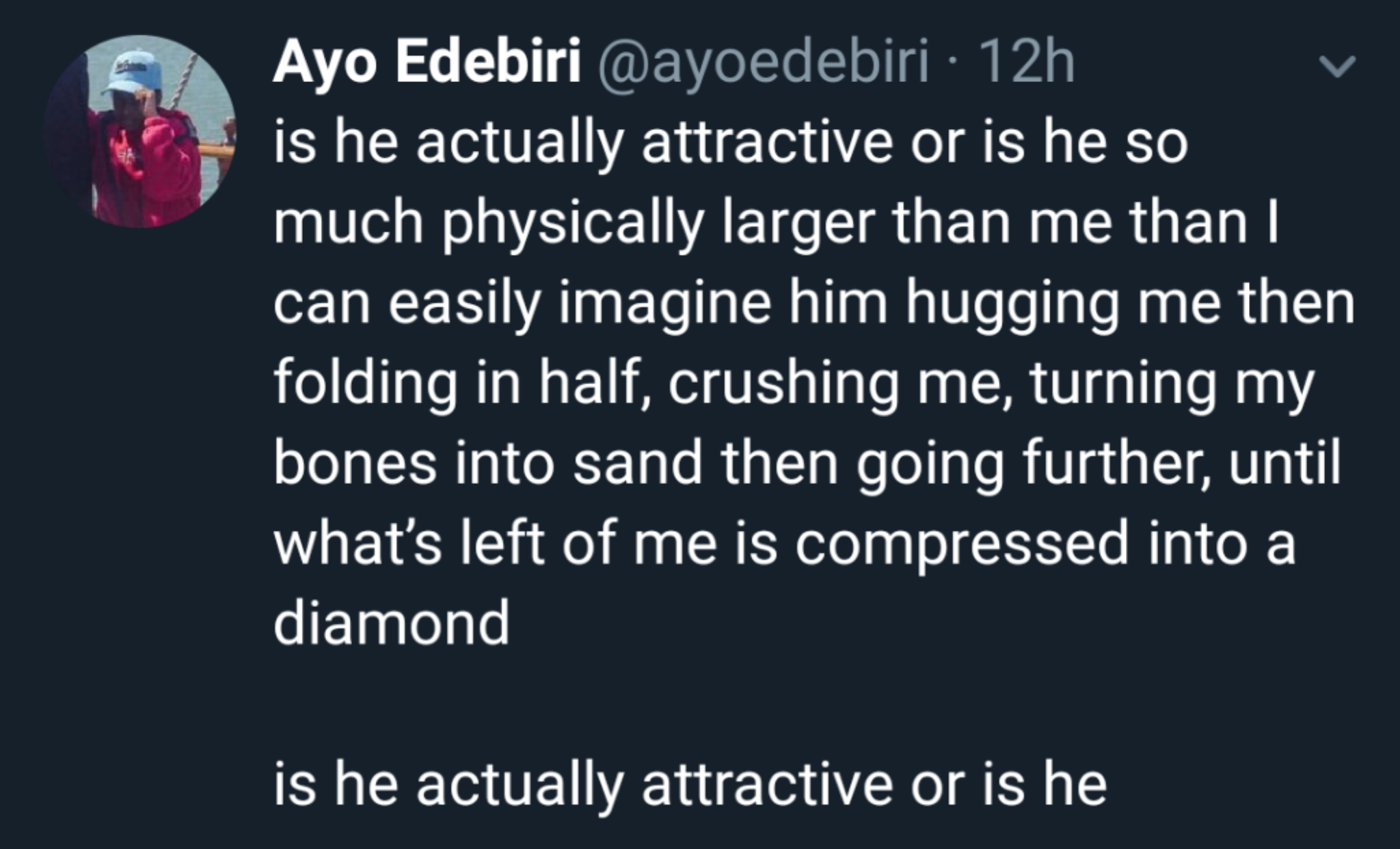Image resolution: width=1400 pixels, height=849 pixels.
Task: Click the 12h tweet timestamp
Action: coord(1025,62)
